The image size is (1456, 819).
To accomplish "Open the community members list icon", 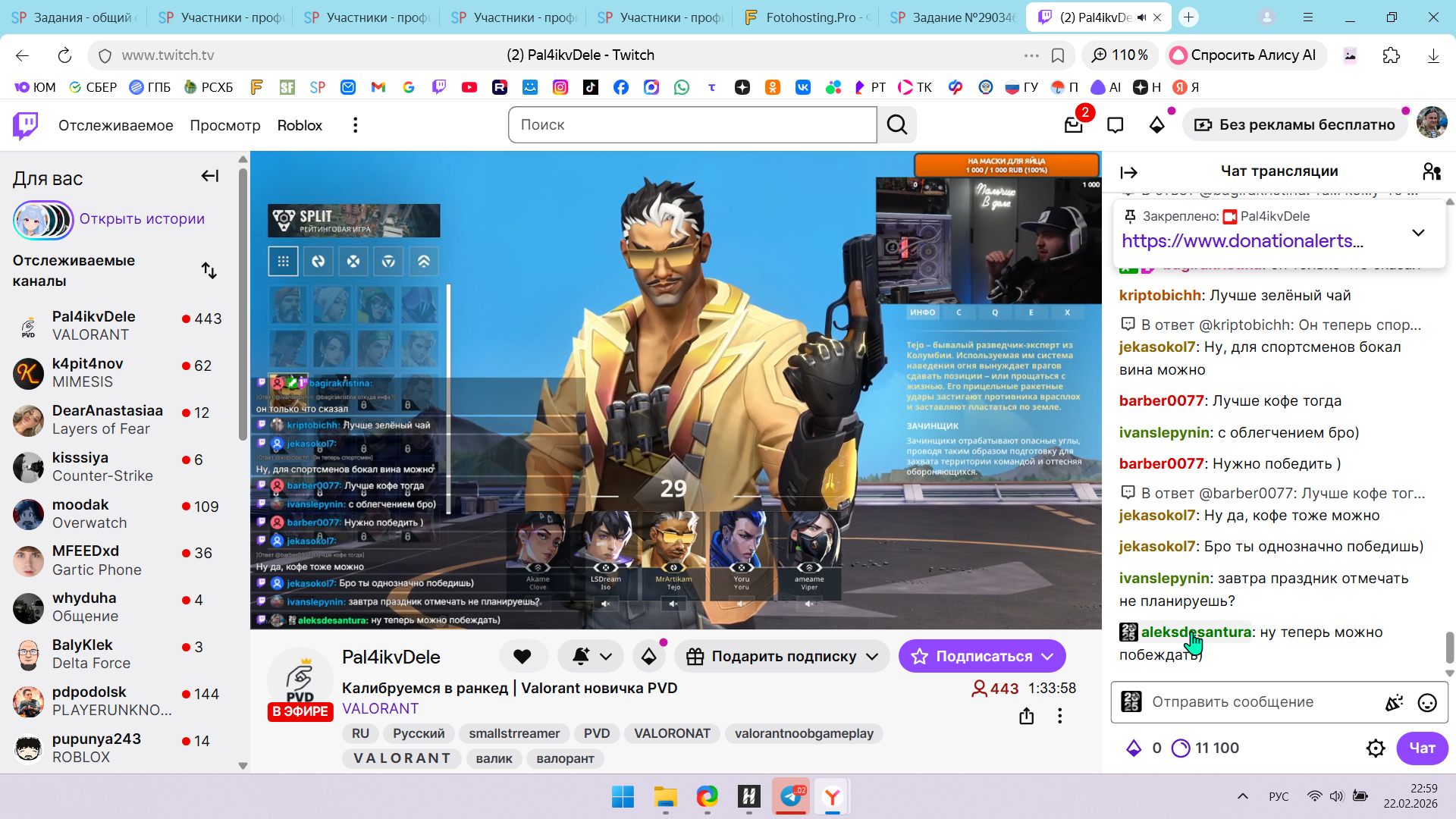I will [1431, 172].
